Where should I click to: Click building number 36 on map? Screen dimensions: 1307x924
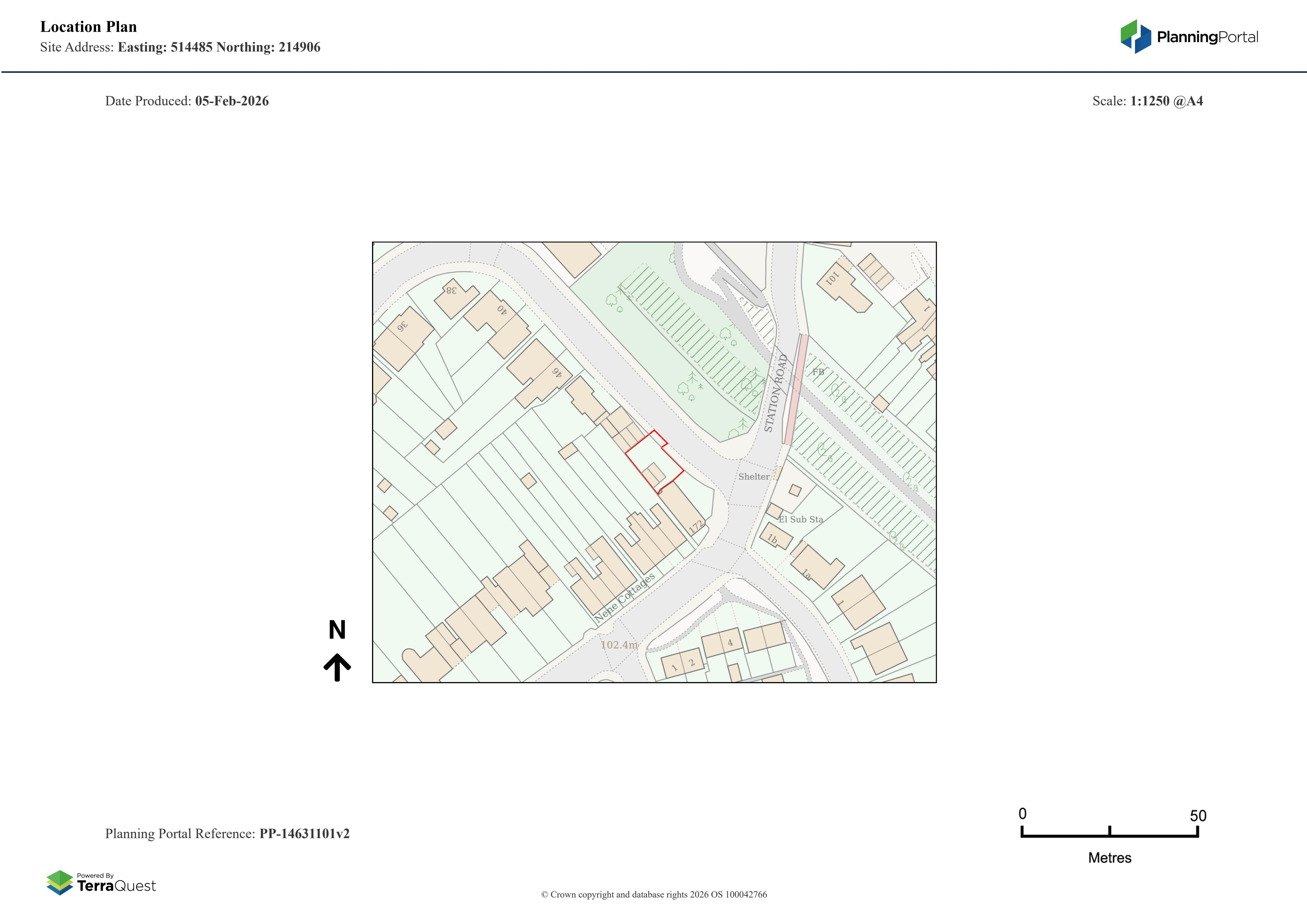point(402,326)
